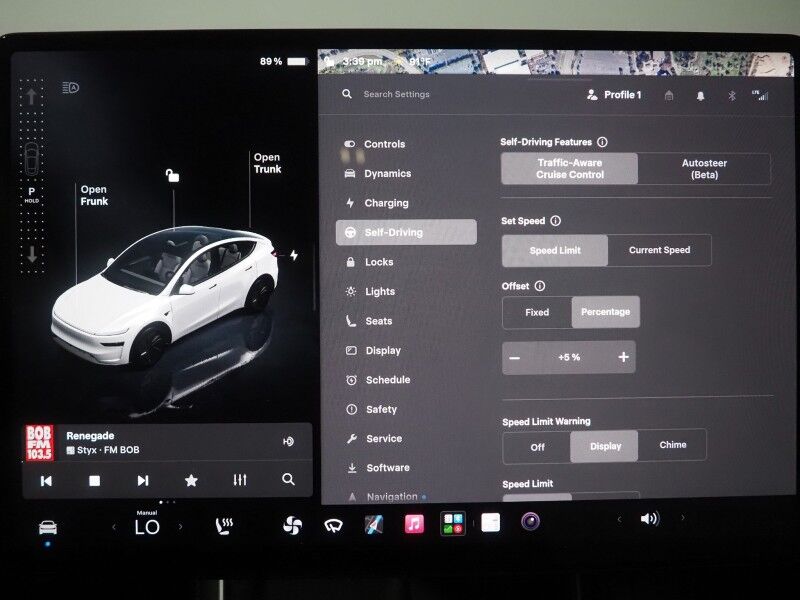Click the volume speaker icon
Screen dimensions: 800x600
pyautogui.click(x=649, y=519)
